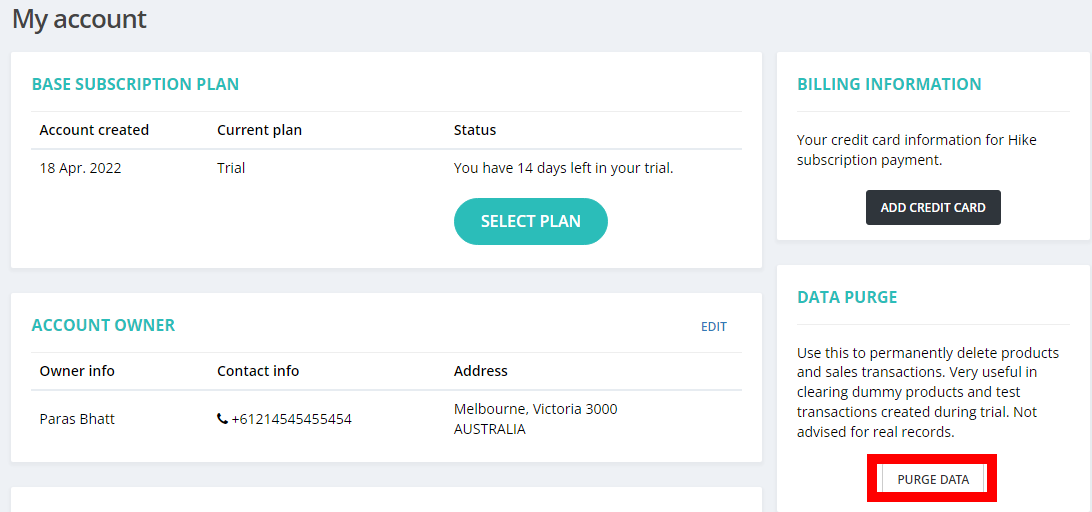Click the ADD CREDIT CARD button
1092x512 pixels.
tap(933, 208)
